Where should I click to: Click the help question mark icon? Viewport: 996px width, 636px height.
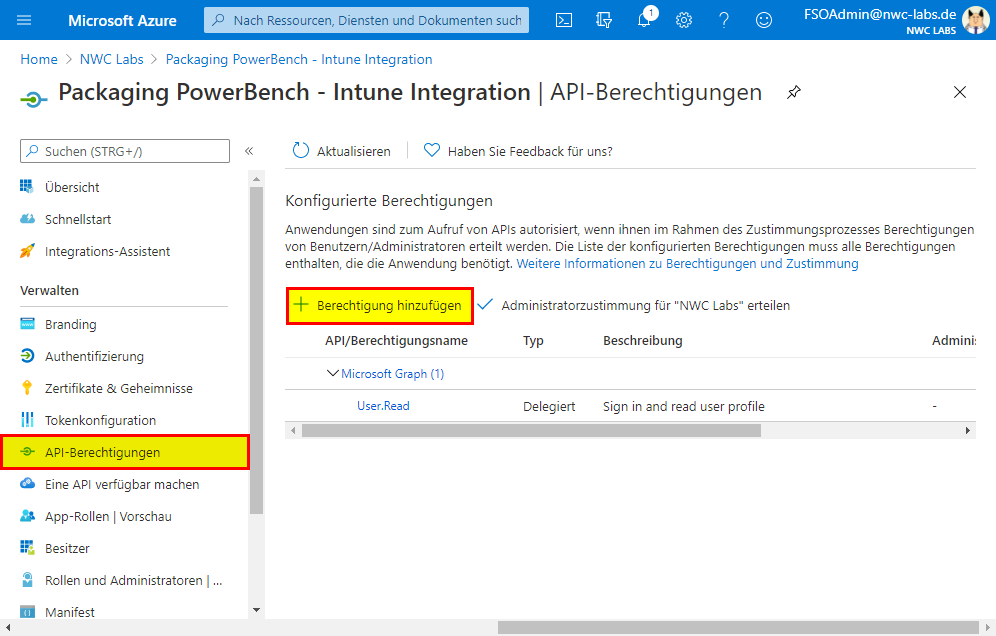724,20
